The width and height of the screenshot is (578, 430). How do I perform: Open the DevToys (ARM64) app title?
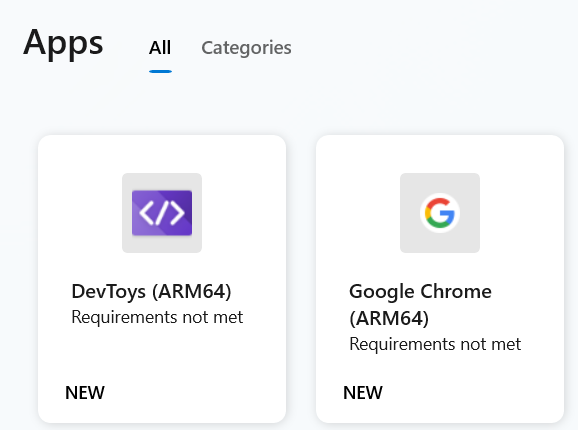coord(152,291)
